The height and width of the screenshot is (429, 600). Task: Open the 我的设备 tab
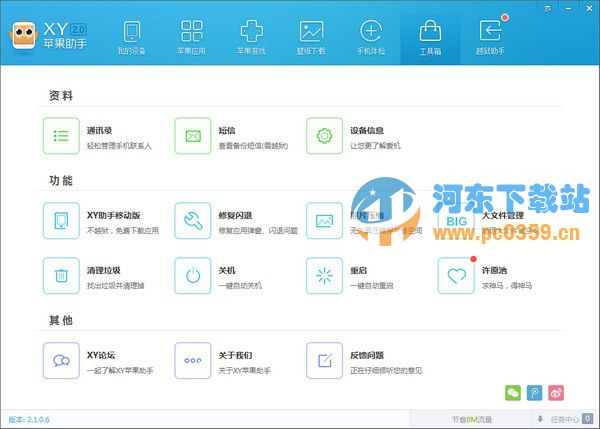[x=131, y=38]
